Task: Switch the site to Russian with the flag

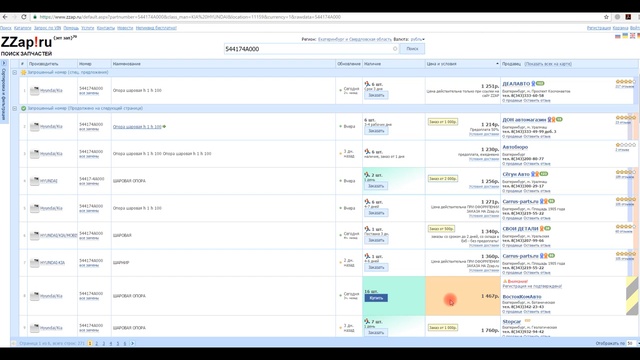Action: point(618,36)
